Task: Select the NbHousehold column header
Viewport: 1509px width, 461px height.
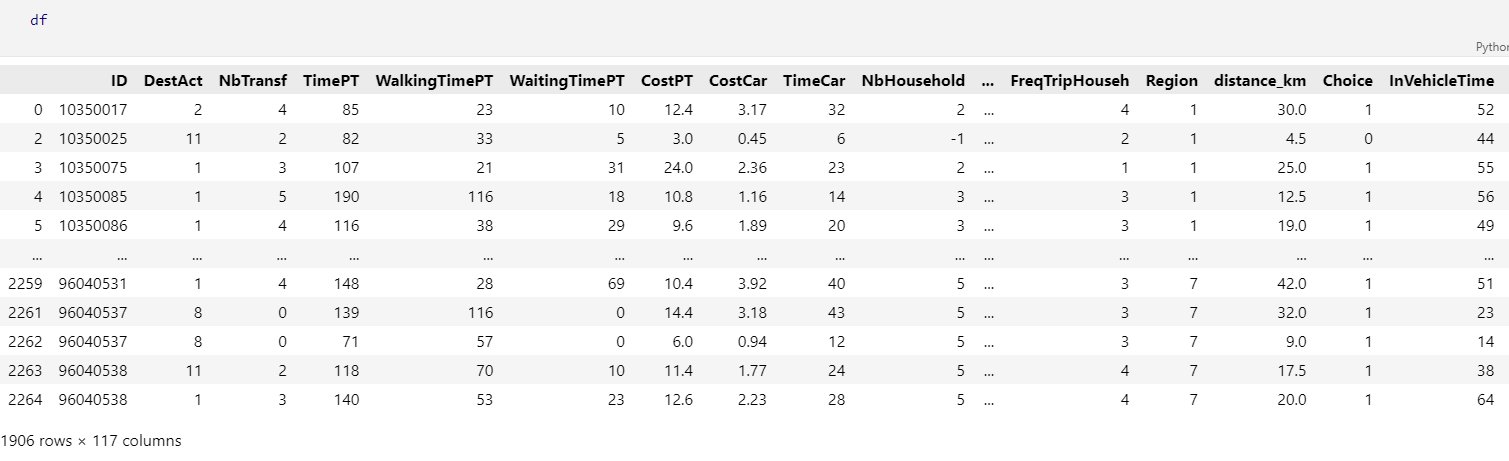Action: tap(913, 81)
